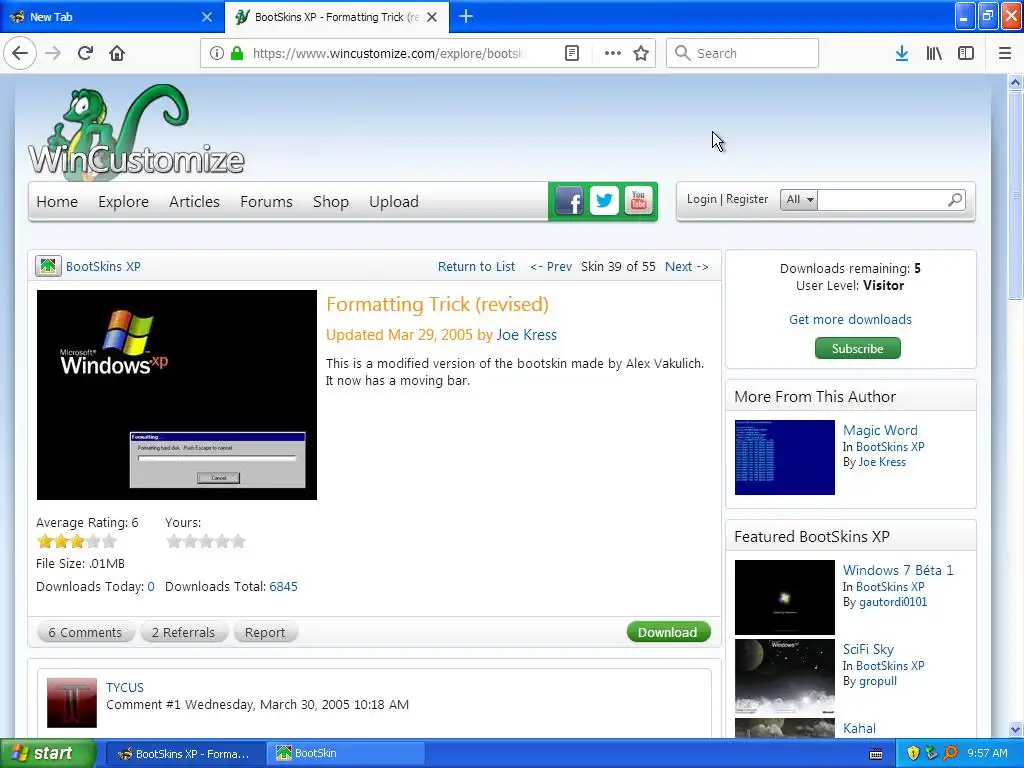The image size is (1024, 768).
Task: Open the Firefox home page icon
Action: coord(117,53)
